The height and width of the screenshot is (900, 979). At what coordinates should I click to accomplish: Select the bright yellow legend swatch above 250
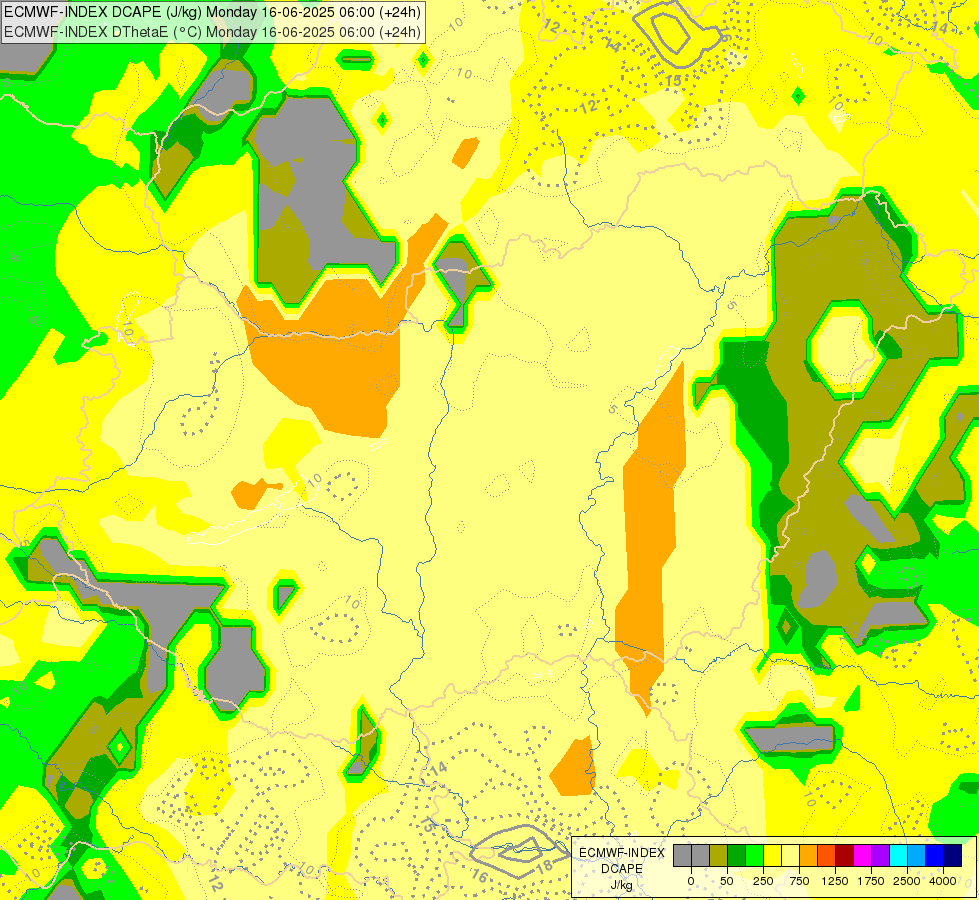[772, 855]
